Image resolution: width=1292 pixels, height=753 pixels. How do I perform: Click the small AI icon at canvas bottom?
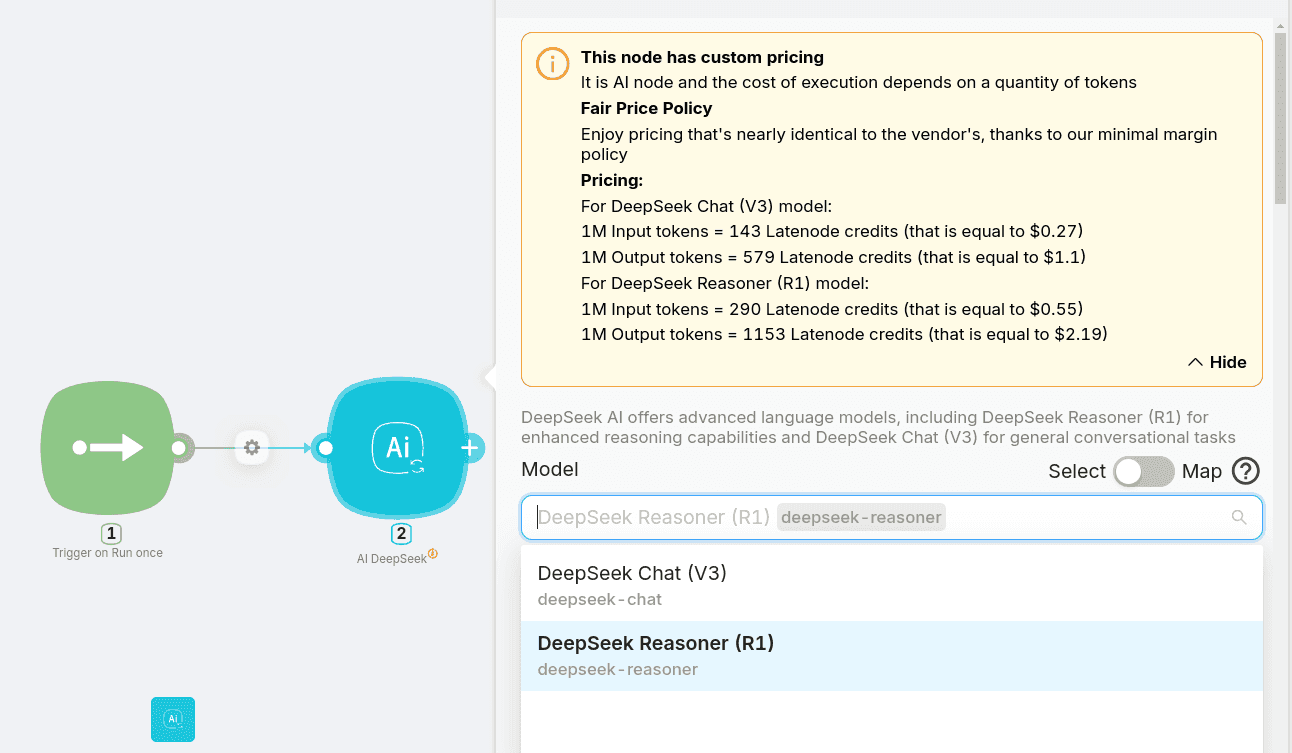173,719
